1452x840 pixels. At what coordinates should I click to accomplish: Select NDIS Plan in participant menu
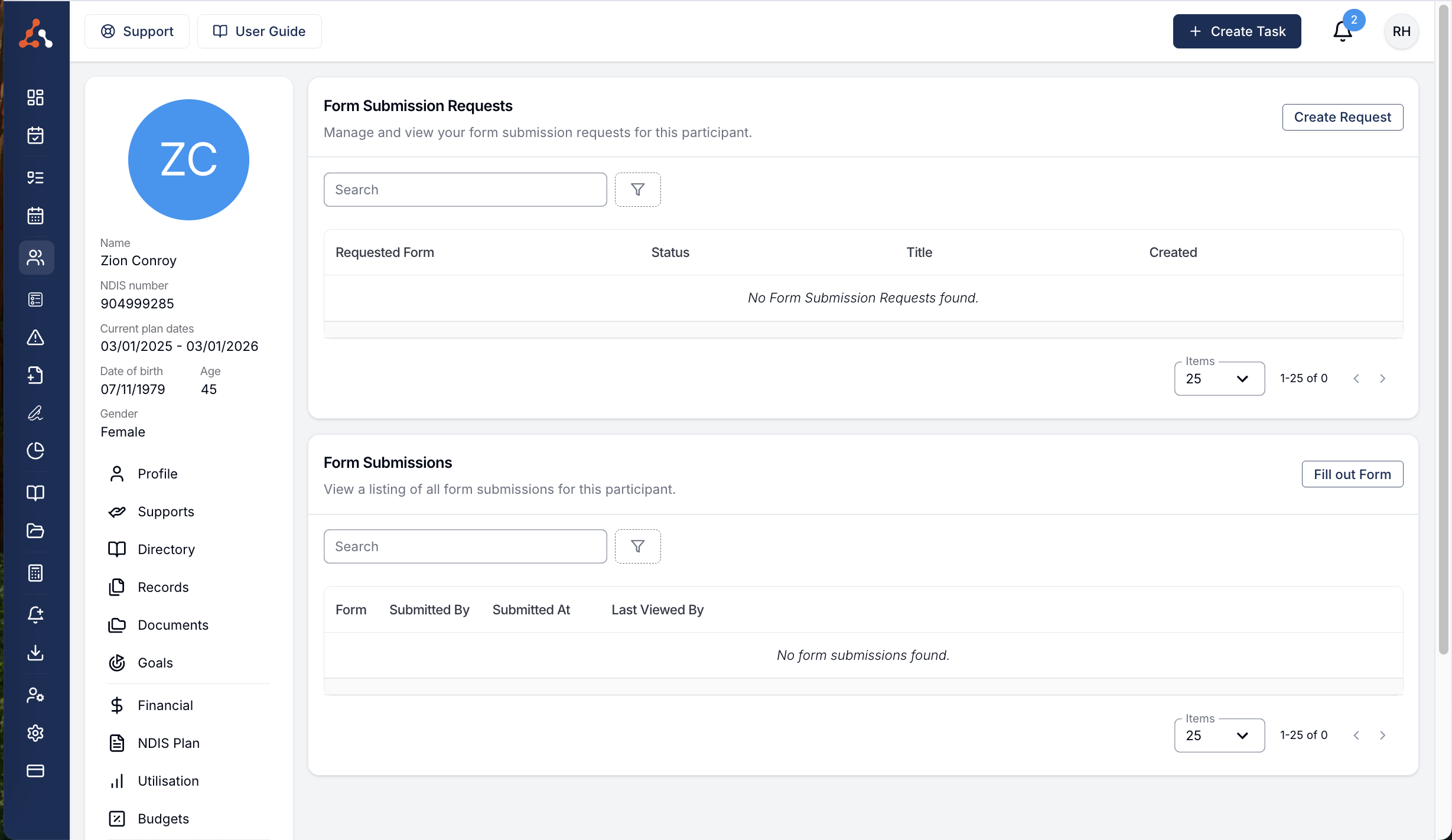tap(168, 743)
